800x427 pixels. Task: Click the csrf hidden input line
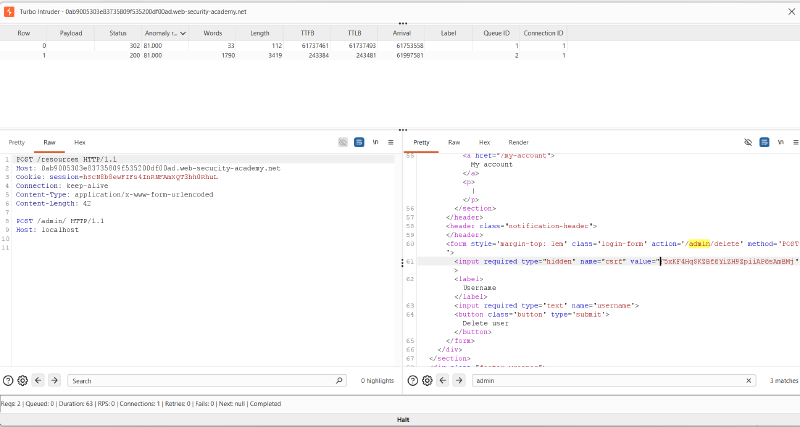point(627,261)
